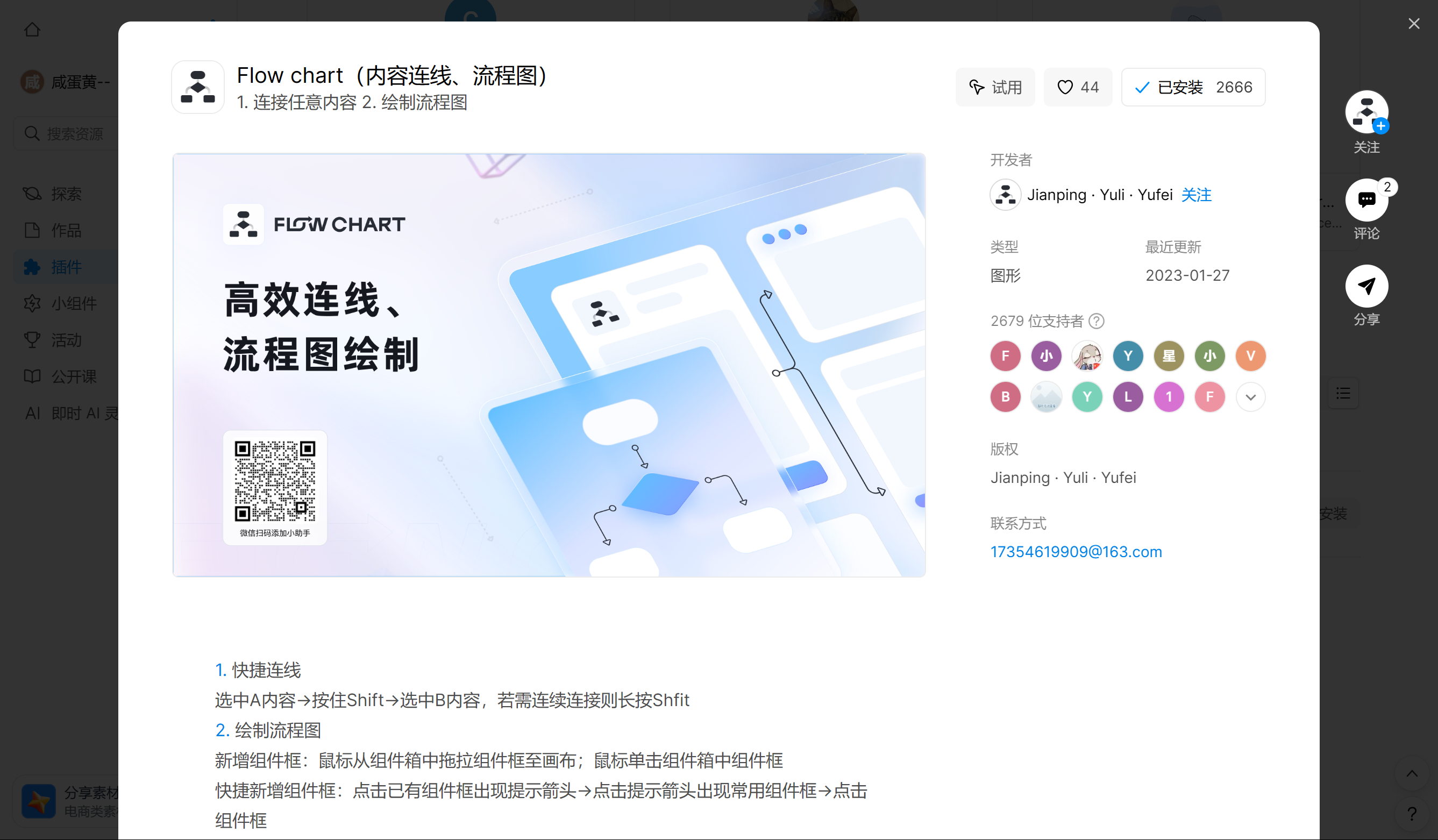Follow the plugin via right-side avatar icon

pyautogui.click(x=1366, y=112)
